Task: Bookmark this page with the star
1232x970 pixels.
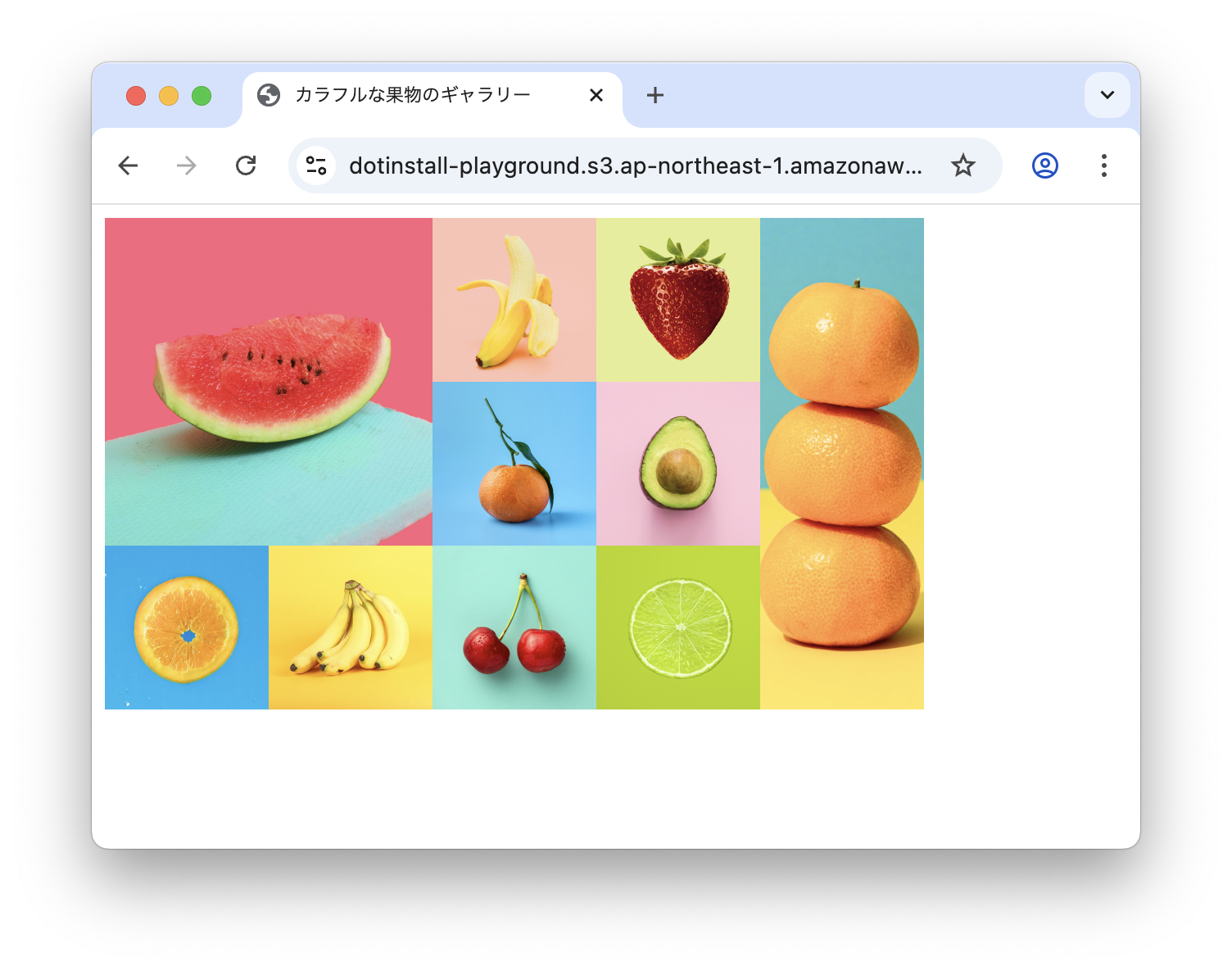Action: 963,165
